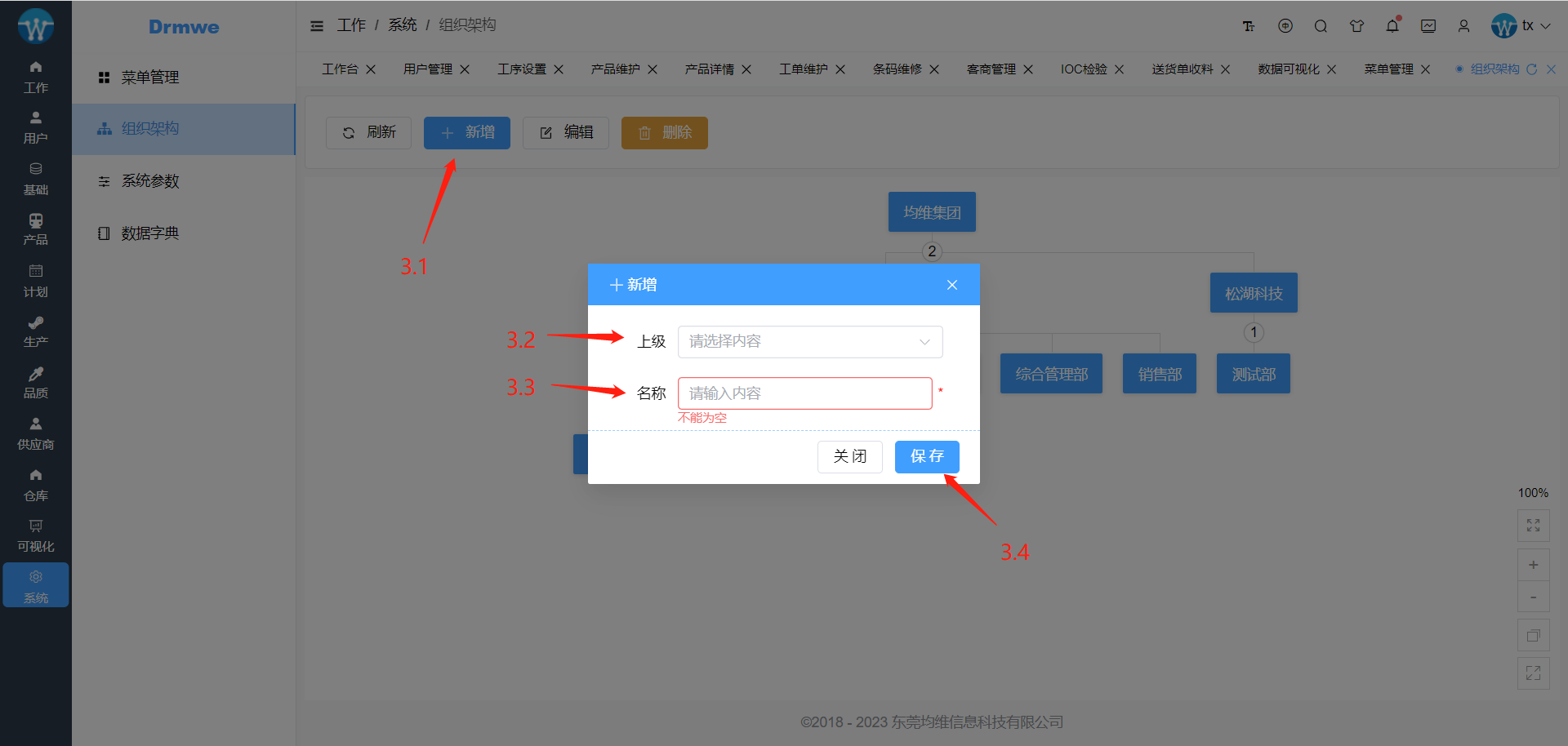Click the 名称 input field
1568x746 pixels.
(804, 393)
